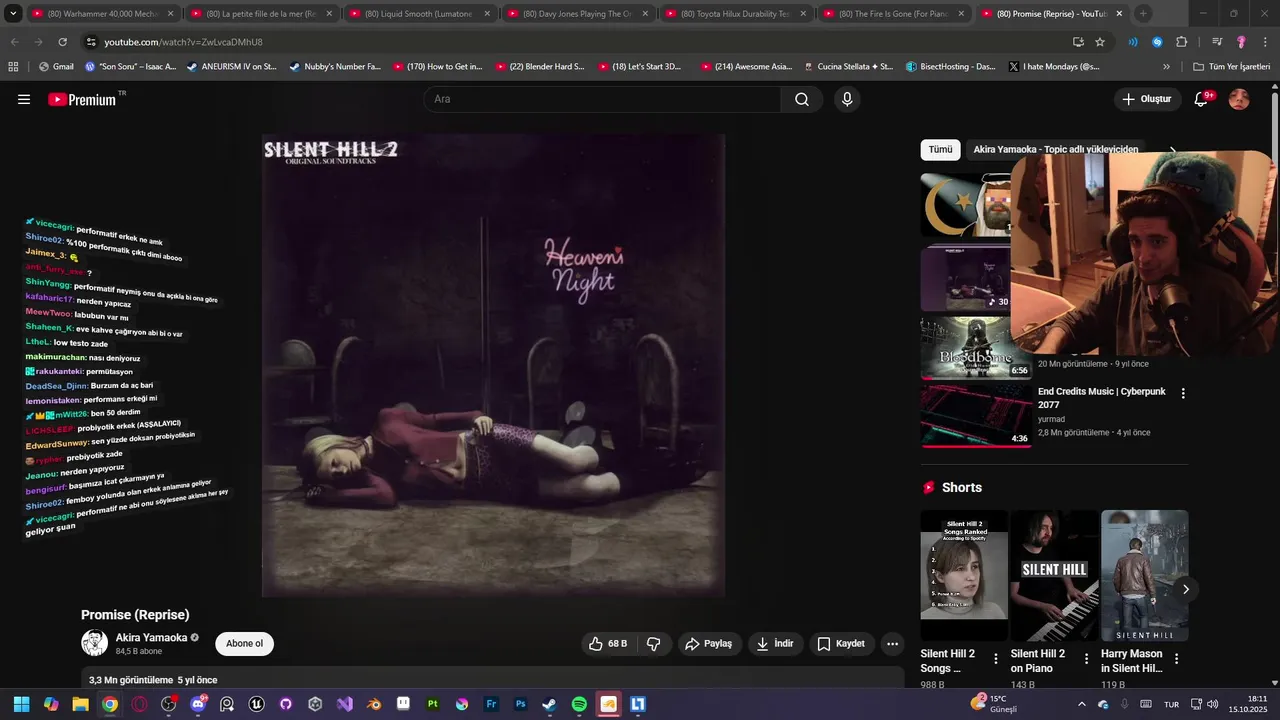
Task: Open Bloodborne video thumbnail
Action: tap(976, 348)
